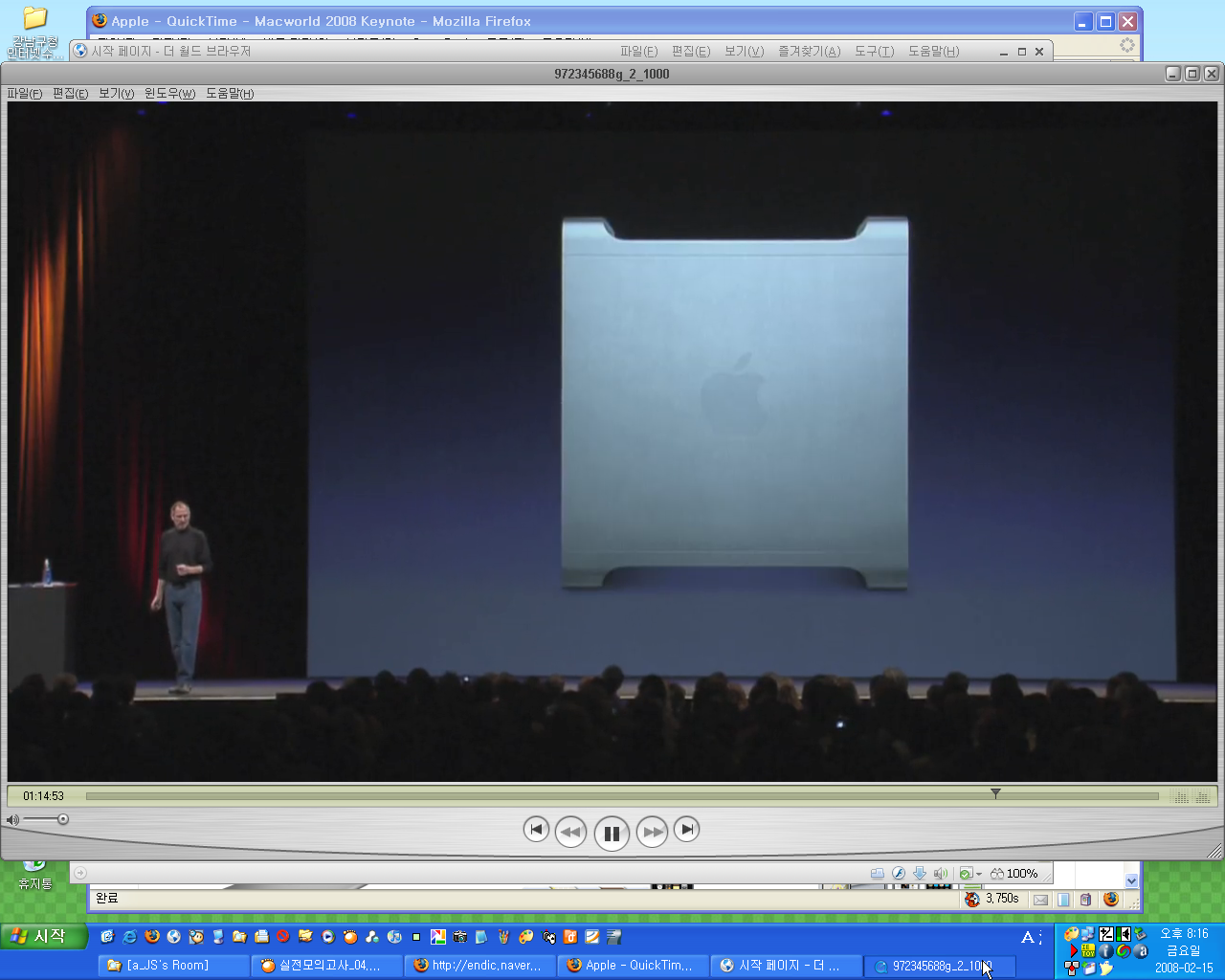This screenshot has width=1225, height=980.
Task: Open the 파일(F) menu in QuickTime
Action: pyautogui.click(x=25, y=94)
